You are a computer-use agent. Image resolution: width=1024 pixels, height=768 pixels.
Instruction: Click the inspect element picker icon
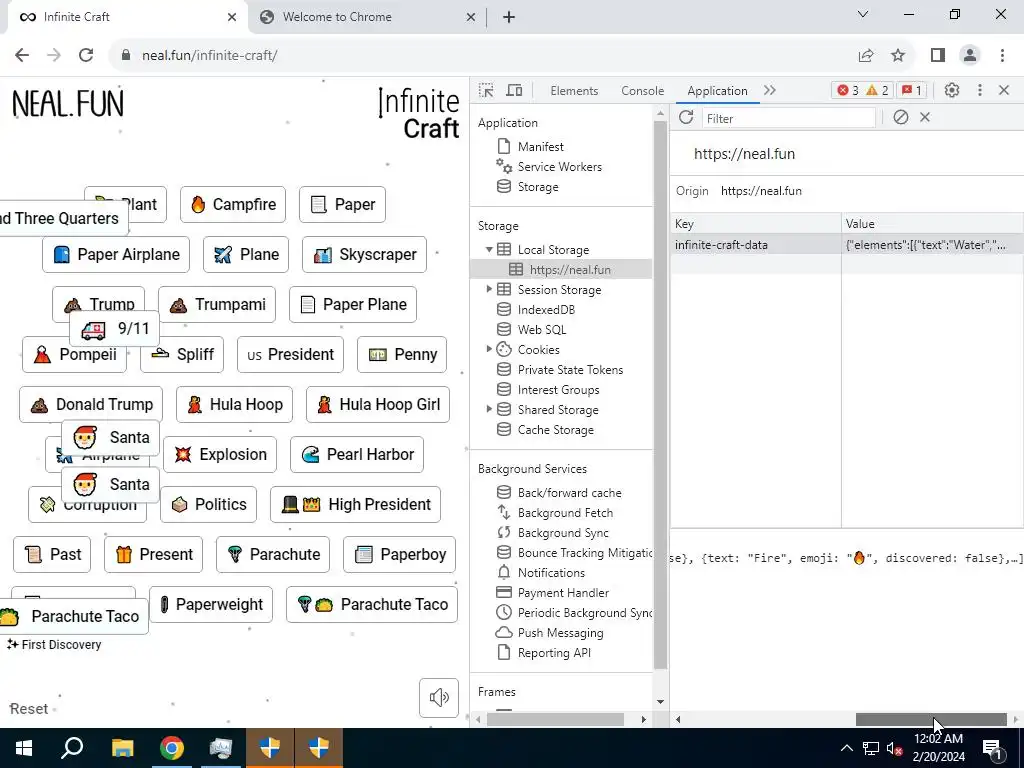tap(486, 90)
